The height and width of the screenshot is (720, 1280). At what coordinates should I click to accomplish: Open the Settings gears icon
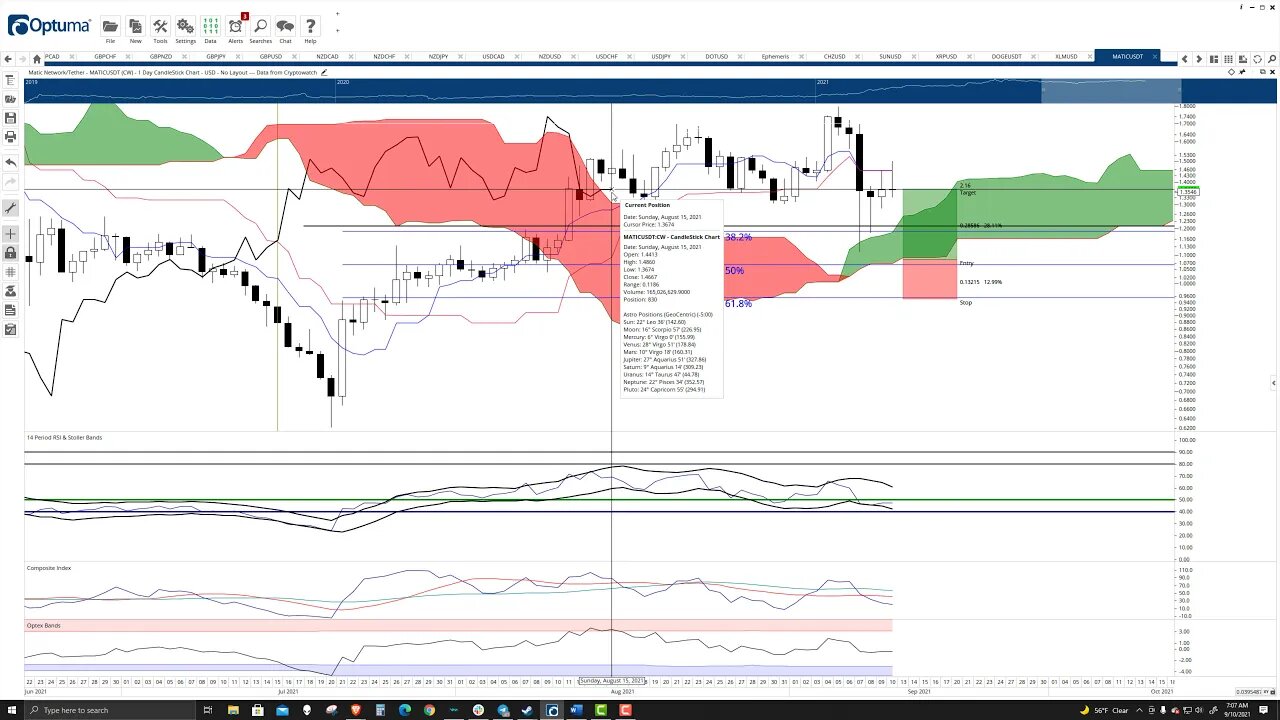(x=185, y=27)
